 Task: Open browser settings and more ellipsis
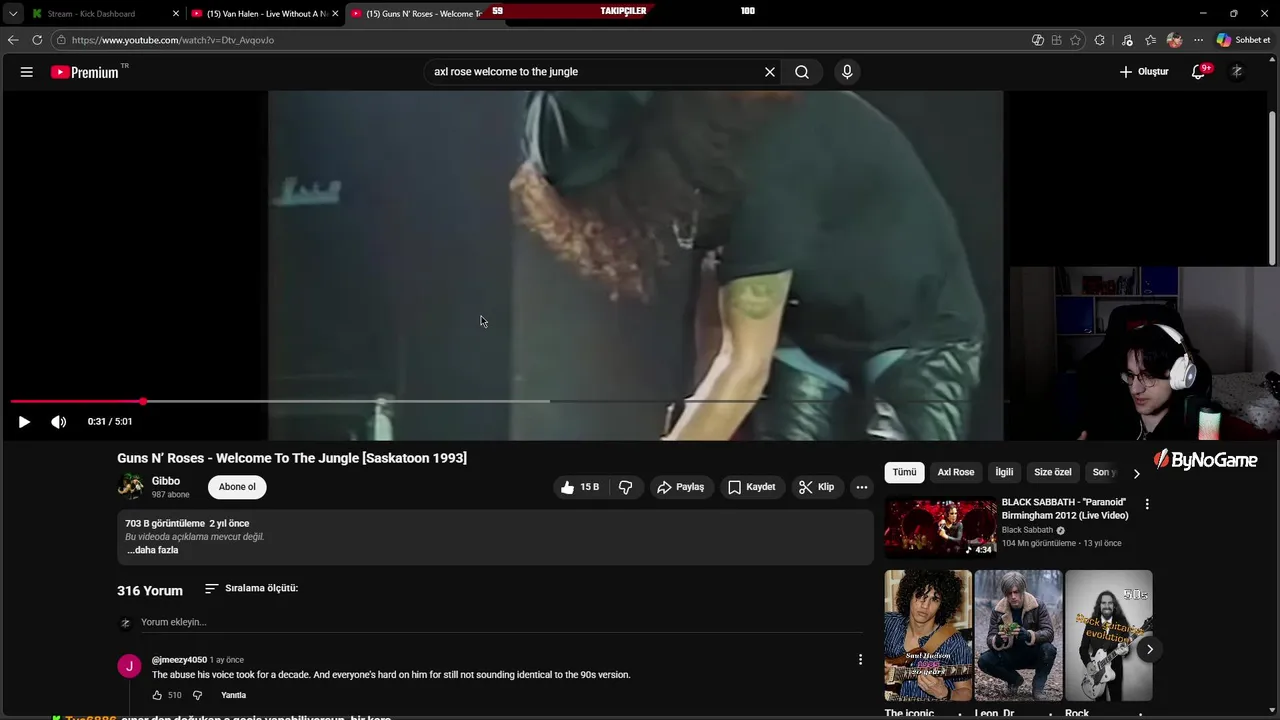(1198, 40)
